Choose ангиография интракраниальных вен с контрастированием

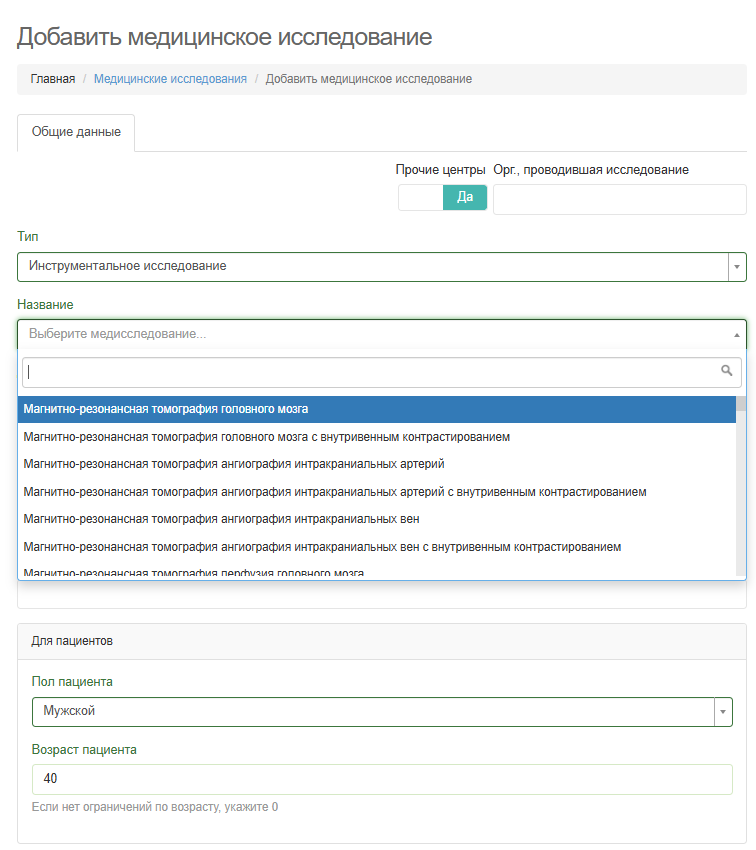click(x=322, y=547)
